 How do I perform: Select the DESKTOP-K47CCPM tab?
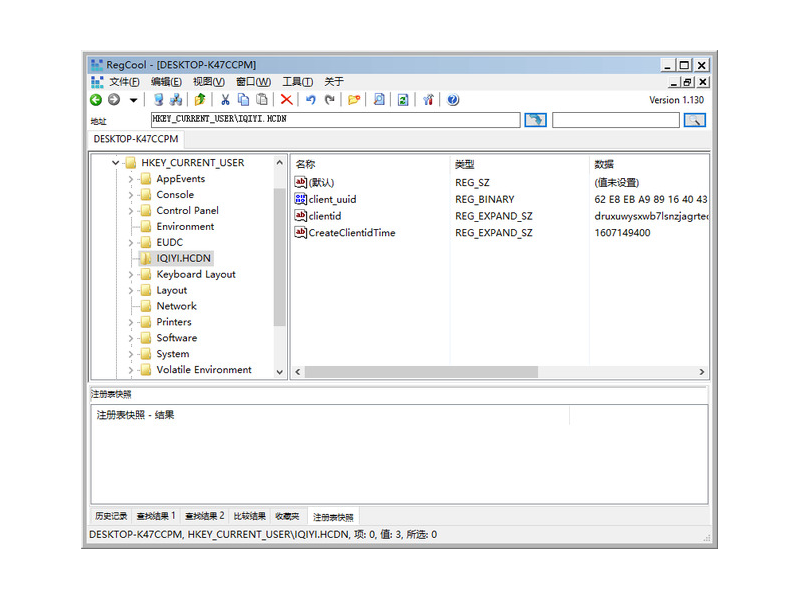(136, 139)
